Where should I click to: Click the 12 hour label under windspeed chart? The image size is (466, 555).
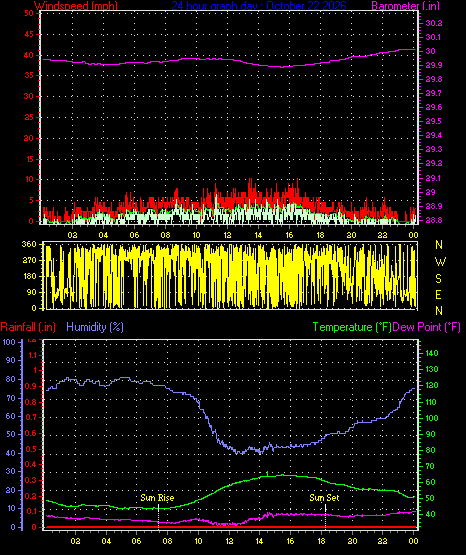pyautogui.click(x=228, y=235)
